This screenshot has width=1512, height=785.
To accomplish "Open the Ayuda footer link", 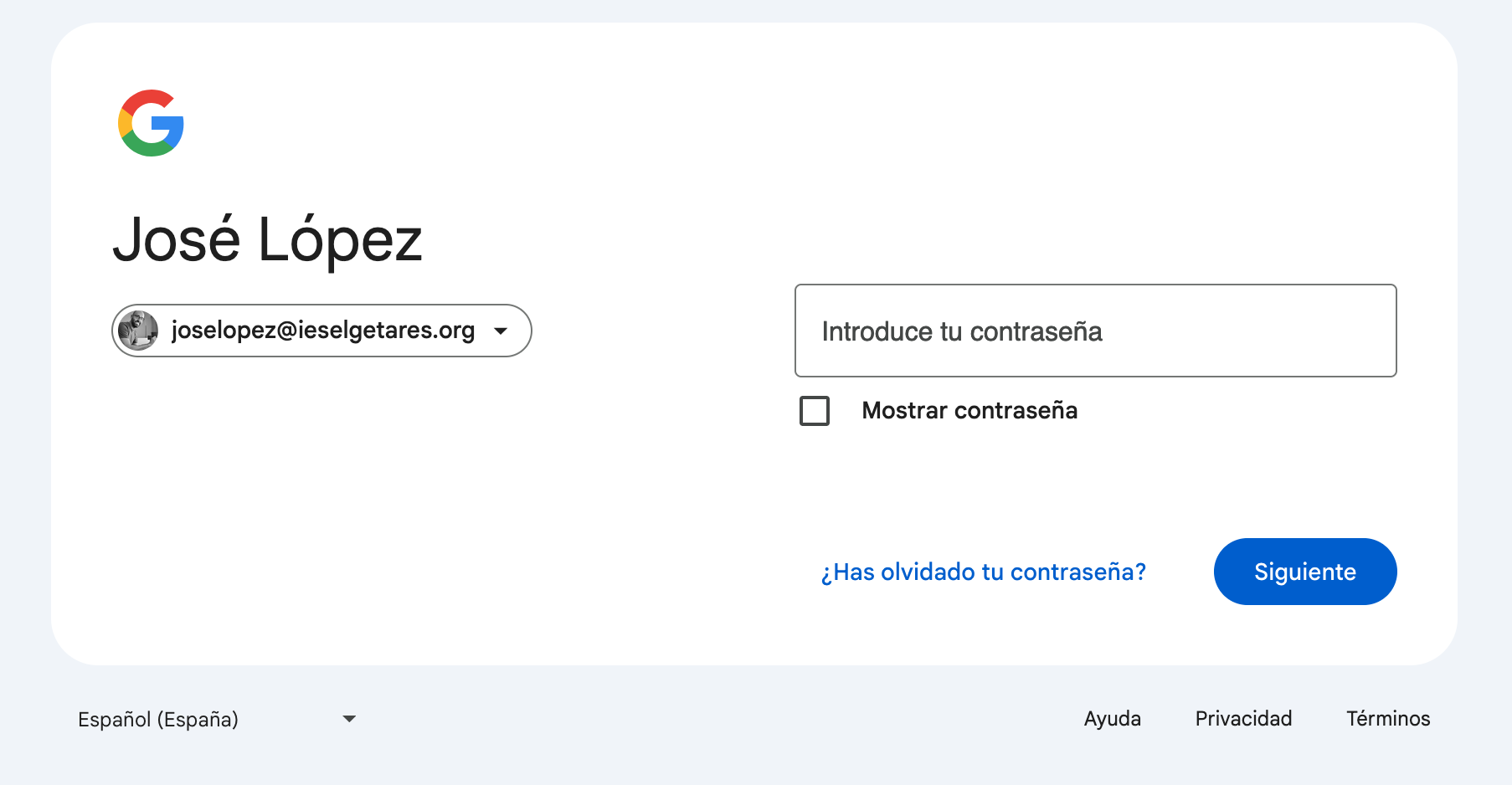I will 1112,719.
